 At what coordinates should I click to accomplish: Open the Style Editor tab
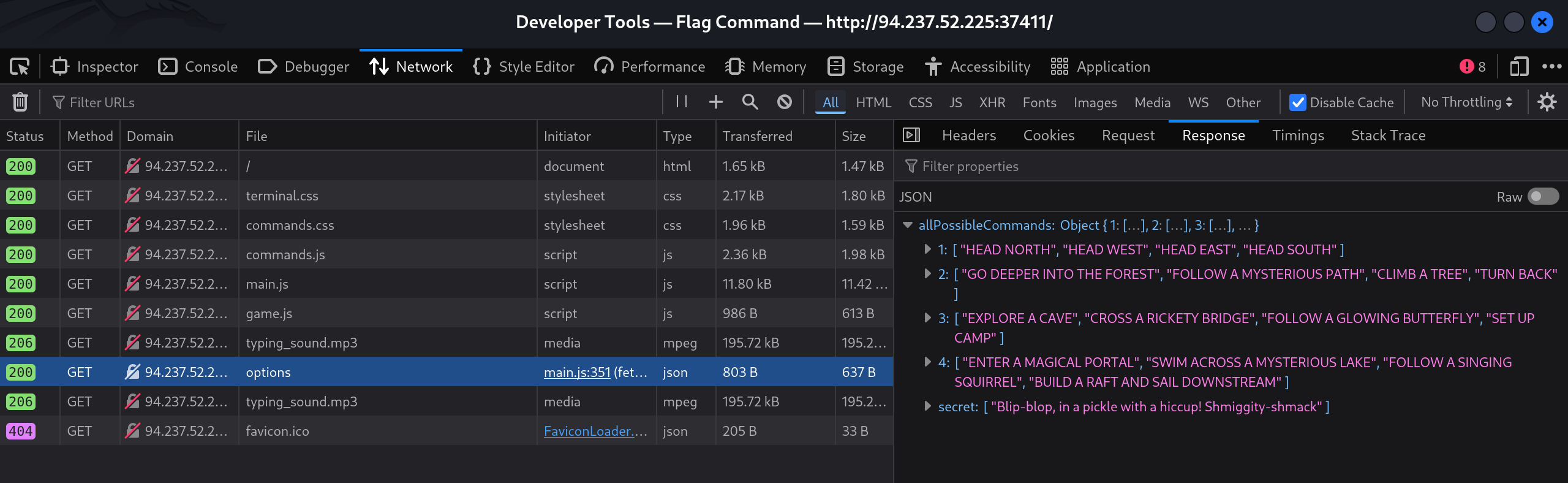(524, 66)
